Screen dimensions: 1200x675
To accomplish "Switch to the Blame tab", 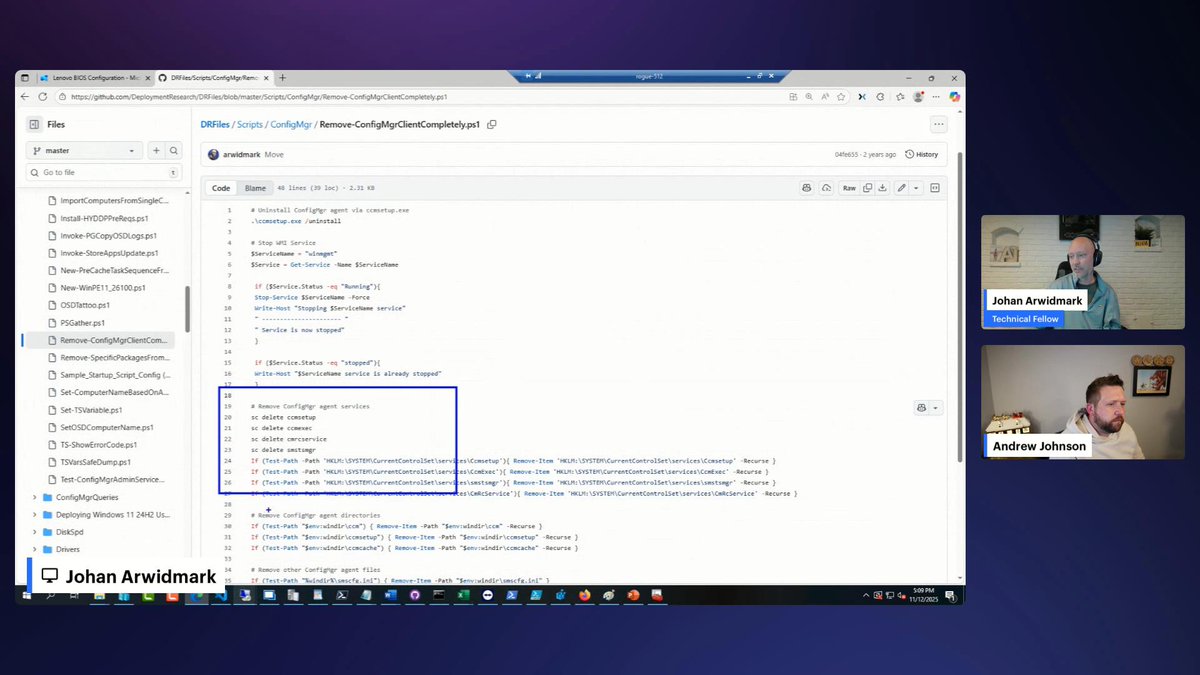I will (256, 188).
